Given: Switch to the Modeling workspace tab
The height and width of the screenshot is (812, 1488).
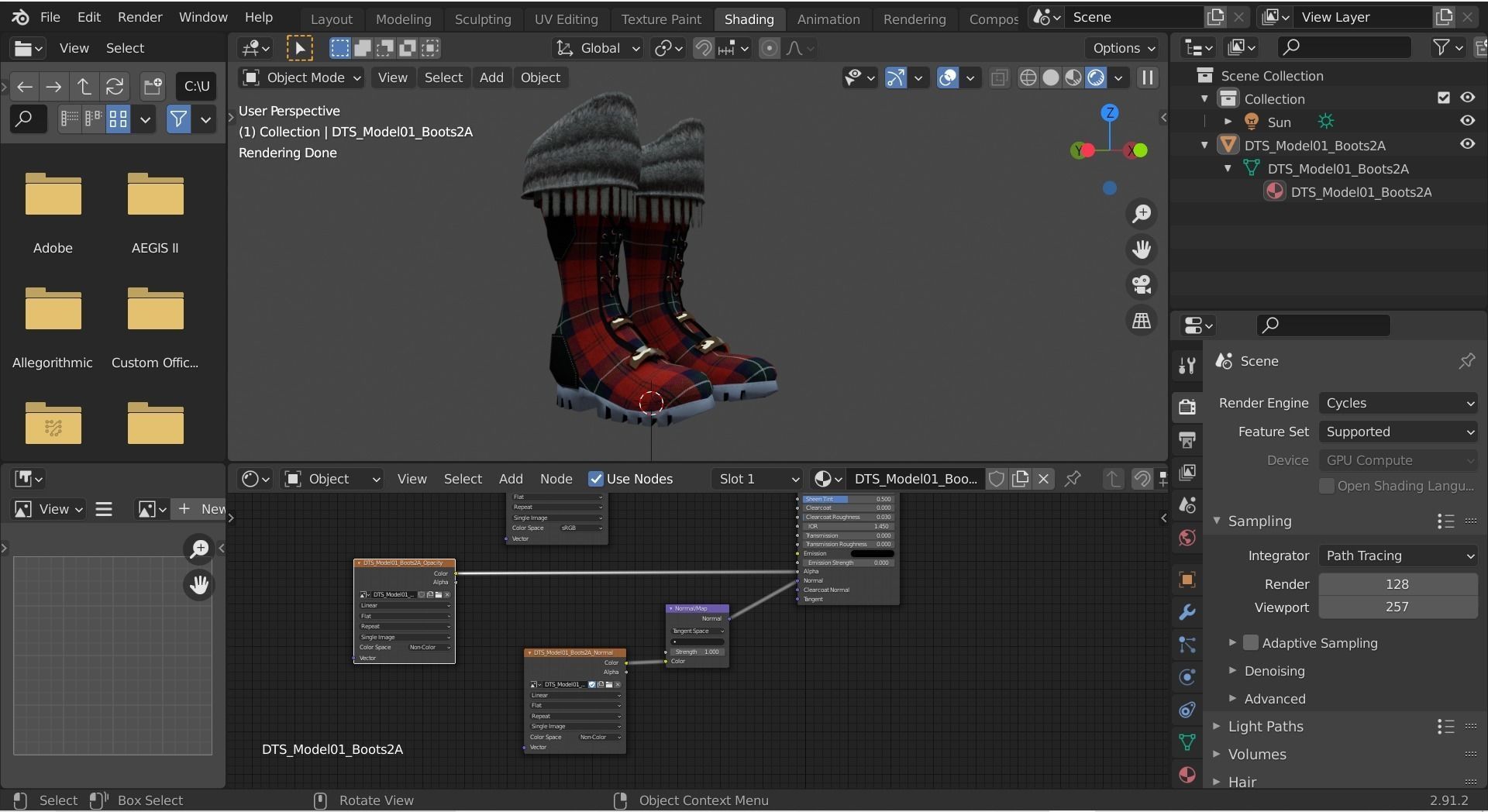Looking at the screenshot, I should [x=403, y=19].
